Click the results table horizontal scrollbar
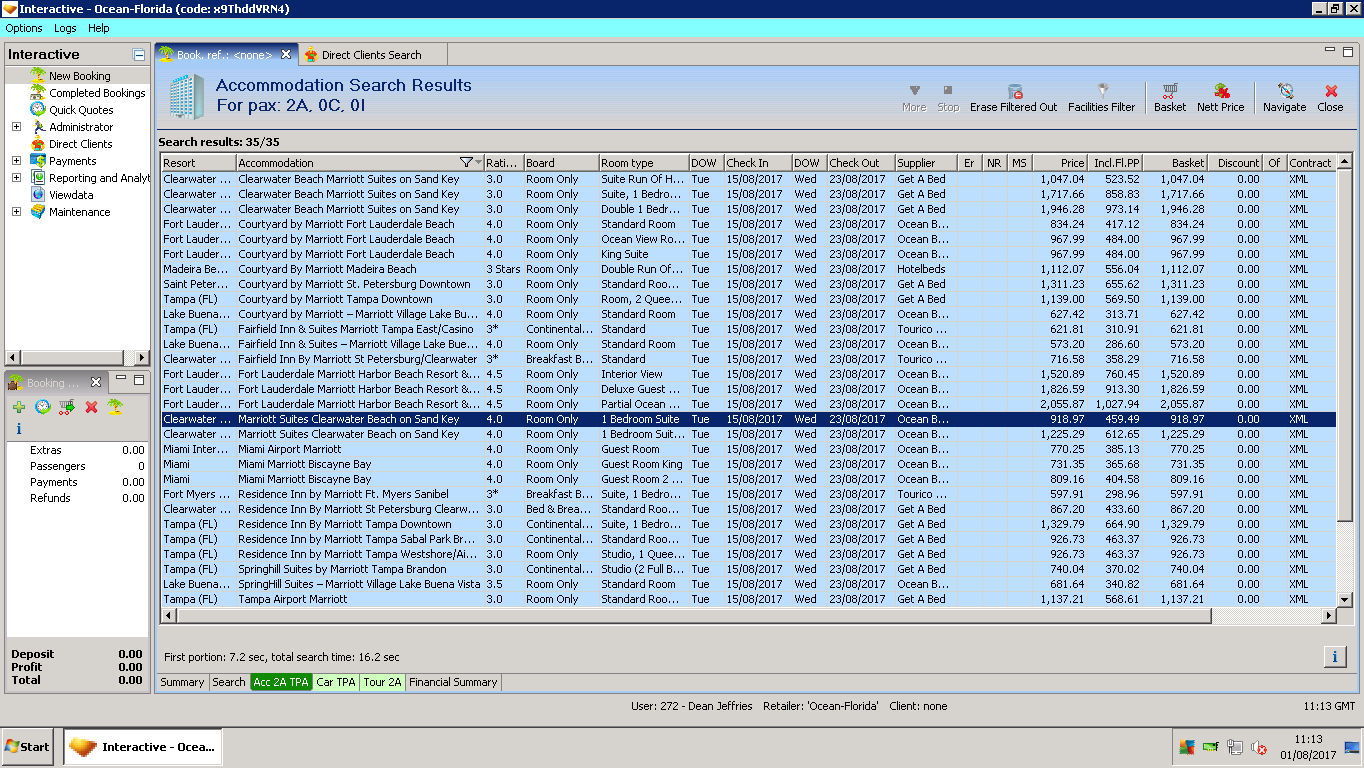The image size is (1364, 768). click(x=749, y=616)
